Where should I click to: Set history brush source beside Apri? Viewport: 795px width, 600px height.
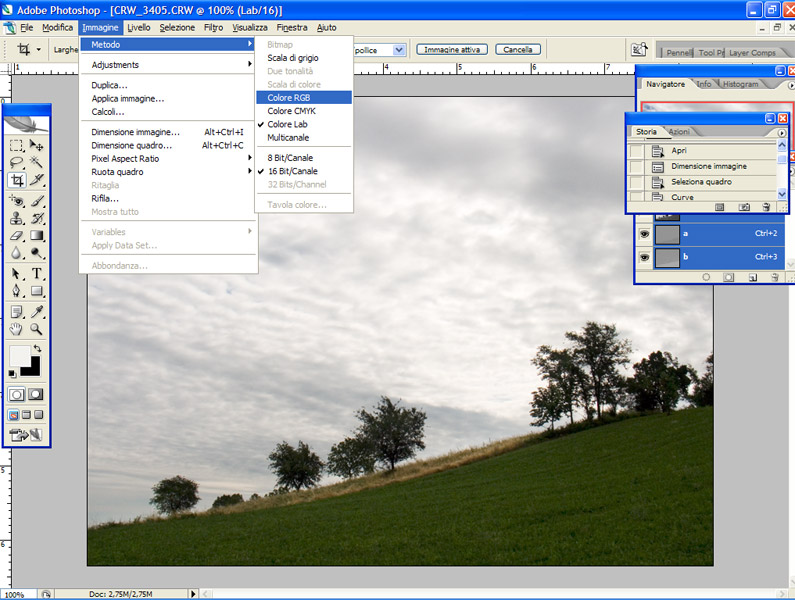point(637,151)
